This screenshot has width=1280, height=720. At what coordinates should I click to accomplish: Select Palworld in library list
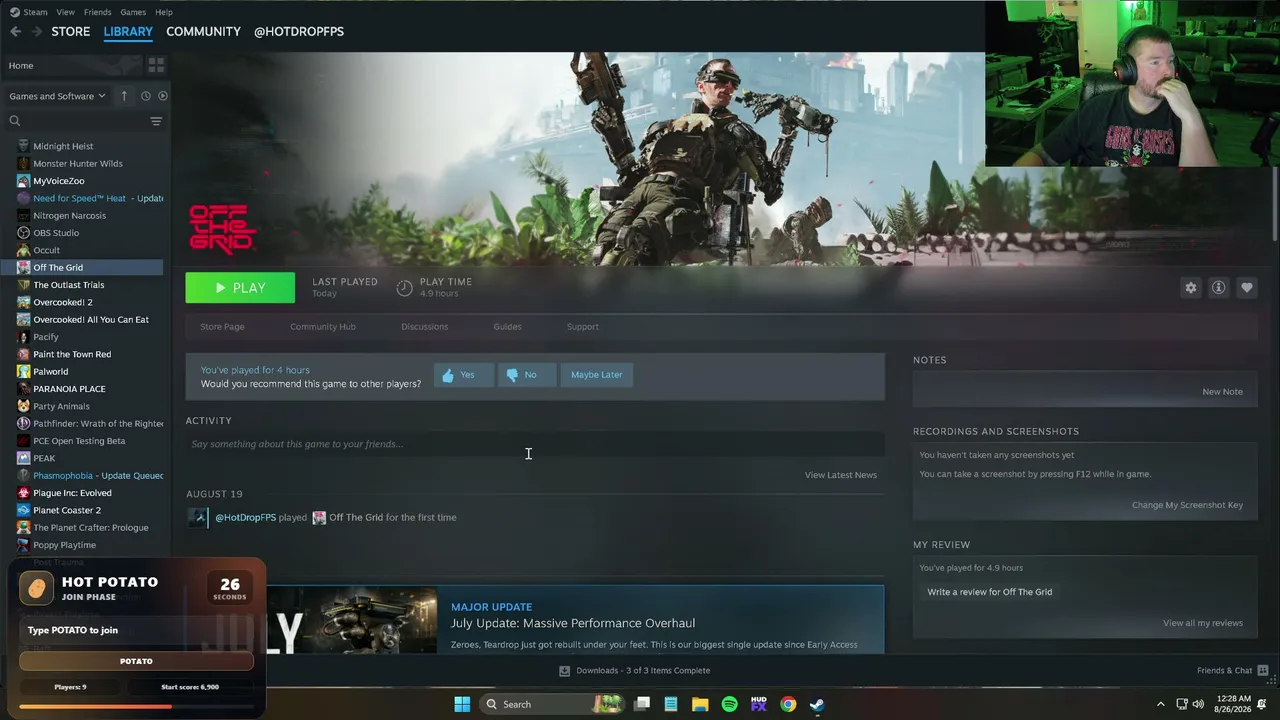pos(51,371)
